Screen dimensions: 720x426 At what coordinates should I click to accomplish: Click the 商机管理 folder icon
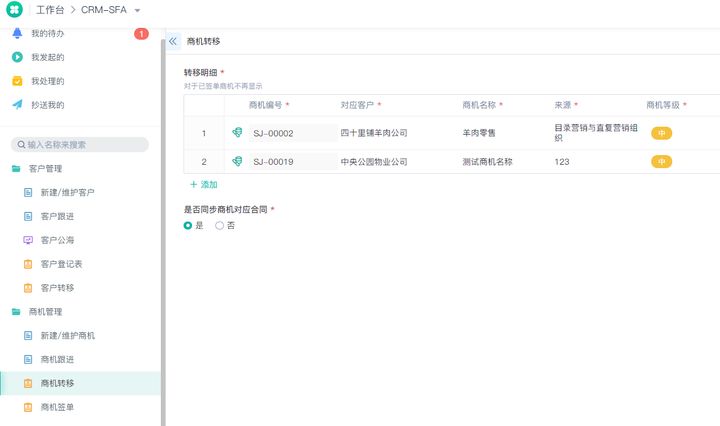[x=16, y=312]
